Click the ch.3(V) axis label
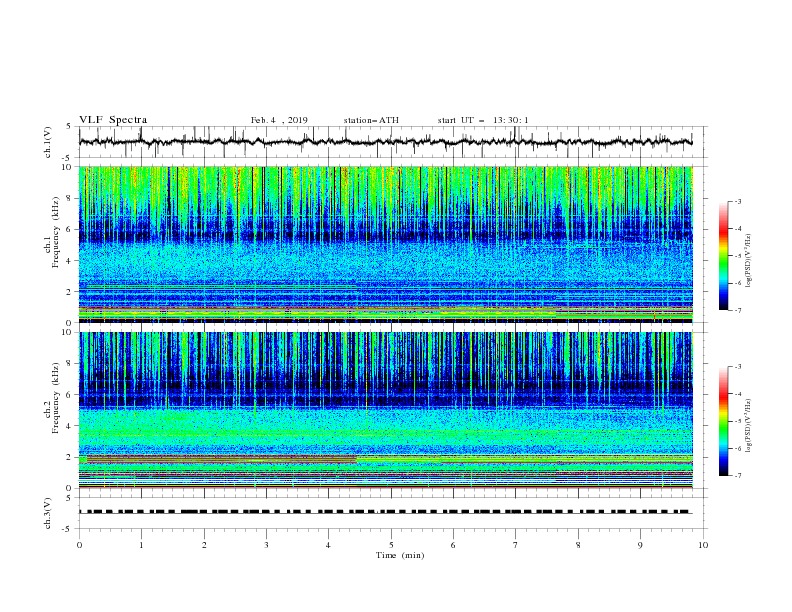The width and height of the screenshot is (792, 612). [x=48, y=513]
